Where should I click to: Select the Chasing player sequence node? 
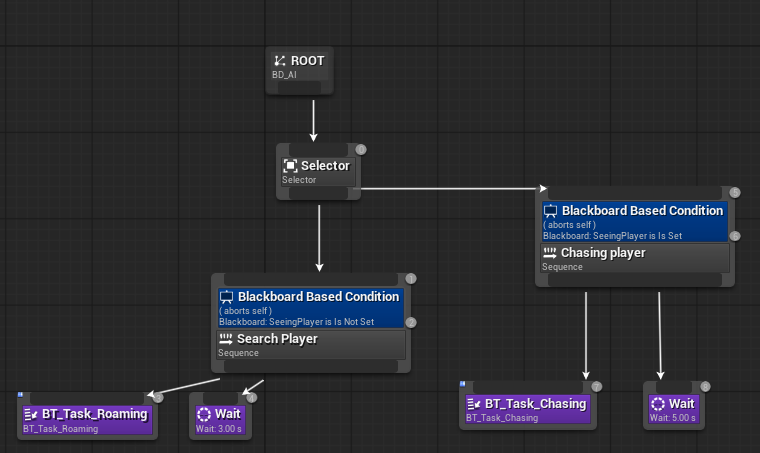634,258
